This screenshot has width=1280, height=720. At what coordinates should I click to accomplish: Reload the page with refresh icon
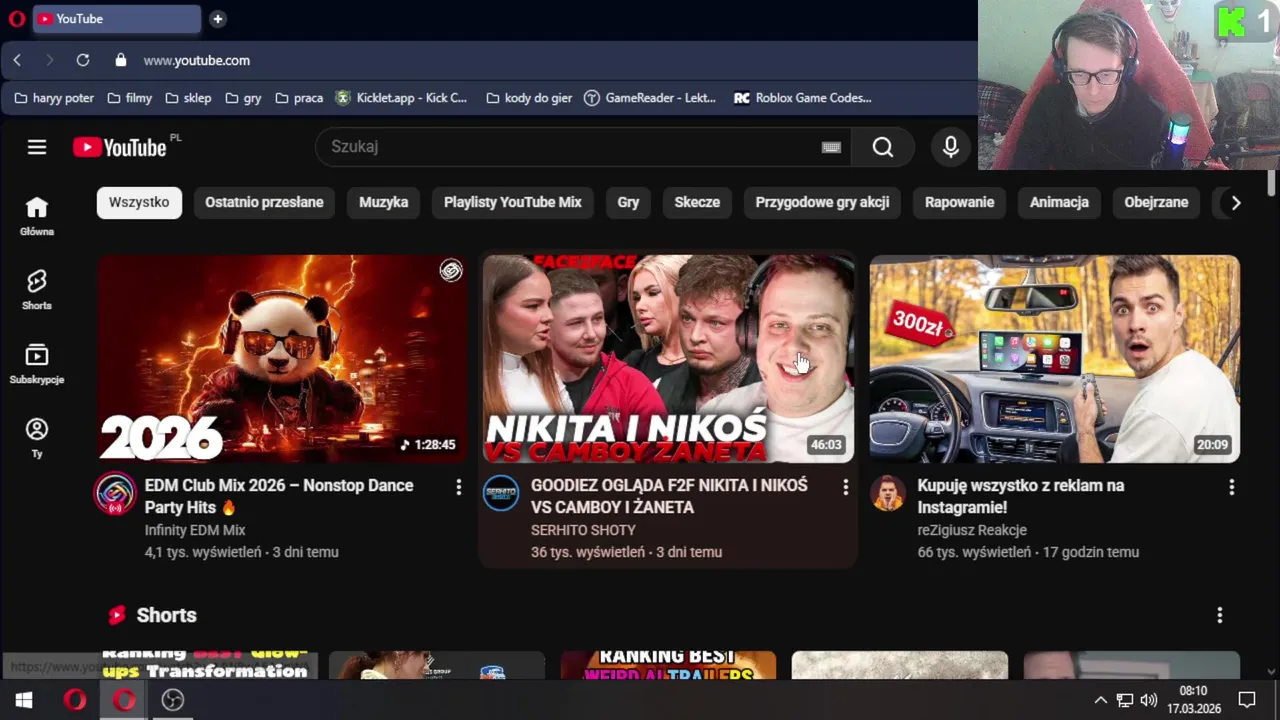[83, 60]
